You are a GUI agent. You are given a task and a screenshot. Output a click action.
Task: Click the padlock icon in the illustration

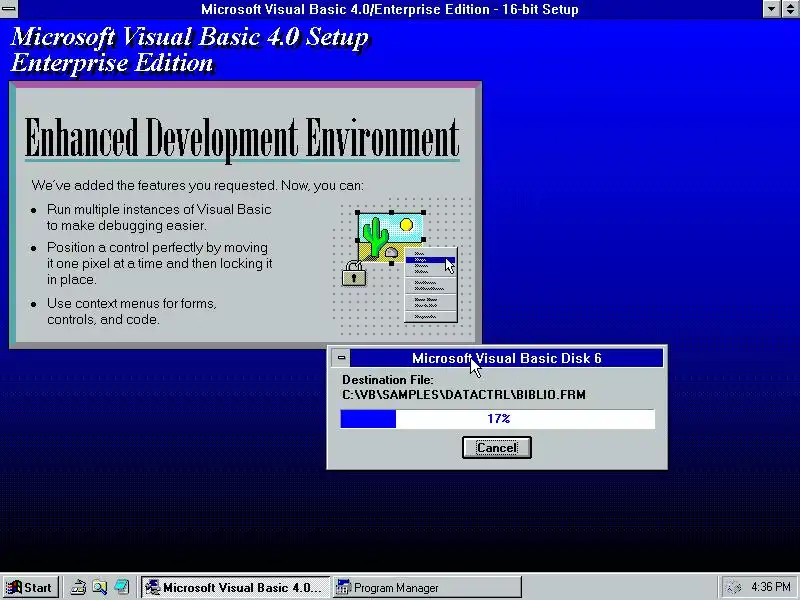[354, 273]
